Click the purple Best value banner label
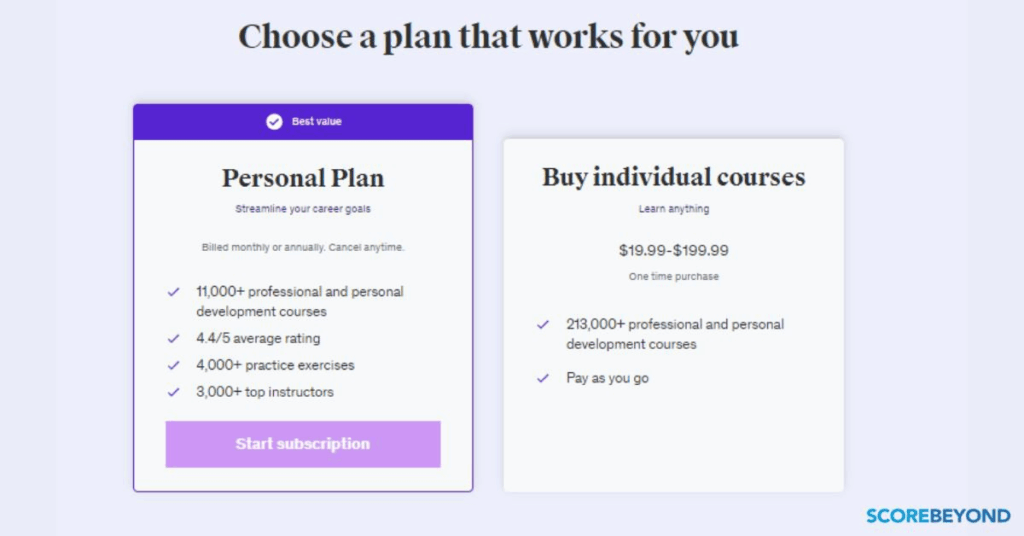Viewport: 1024px width, 536px height. click(316, 122)
